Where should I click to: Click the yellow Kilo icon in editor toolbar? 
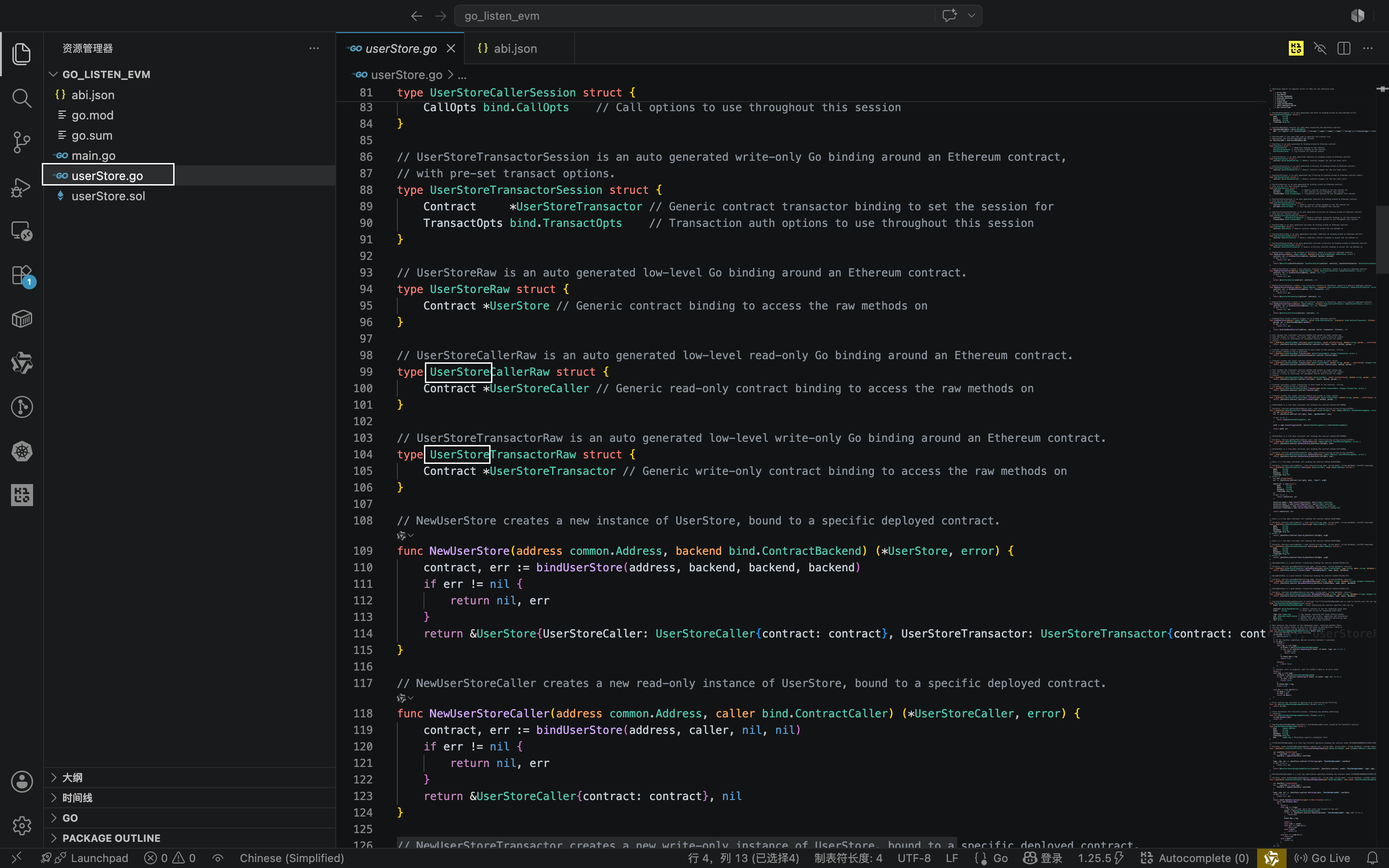[1296, 48]
